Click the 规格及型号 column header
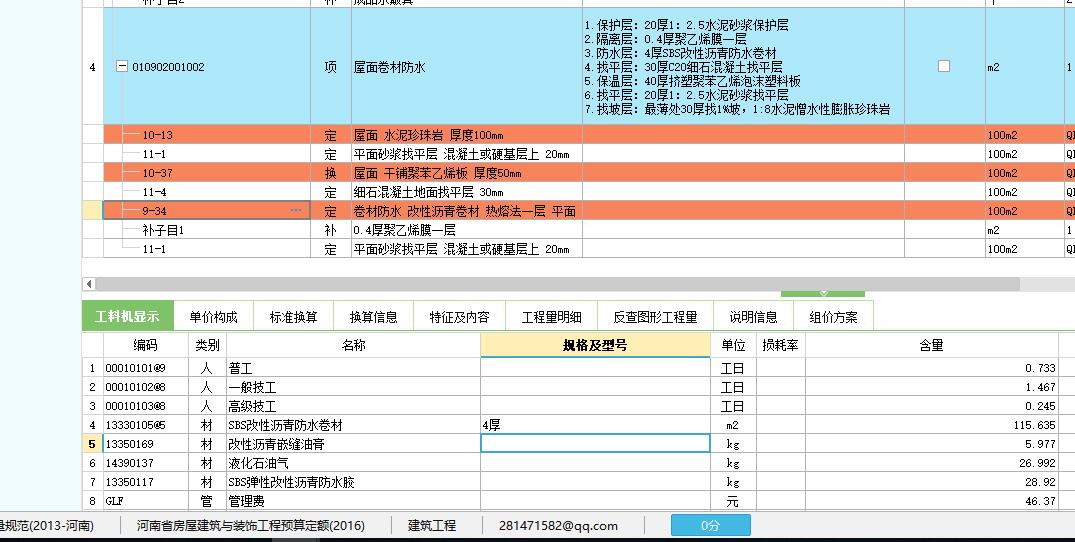This screenshot has height=542, width=1075. 595,345
